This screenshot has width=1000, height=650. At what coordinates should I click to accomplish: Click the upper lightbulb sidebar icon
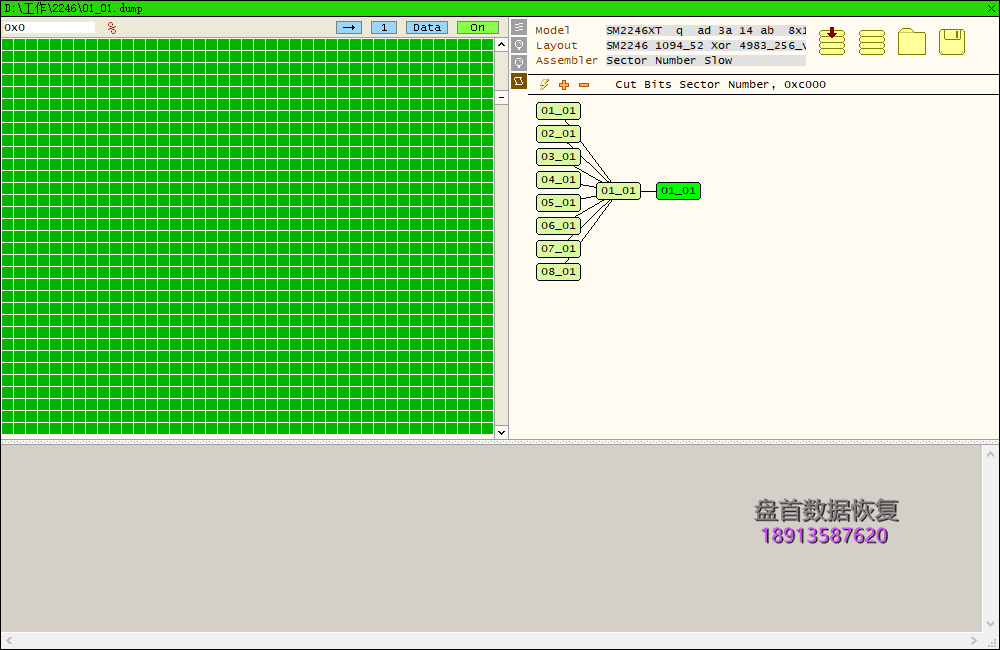click(x=519, y=45)
